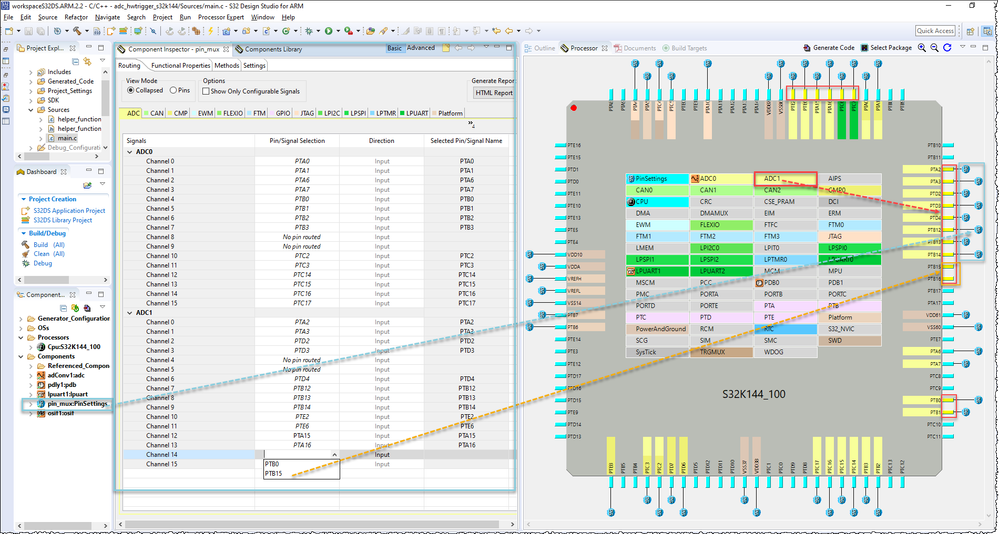
Task: Click the LPUART1 block on processor
Action: point(657,271)
